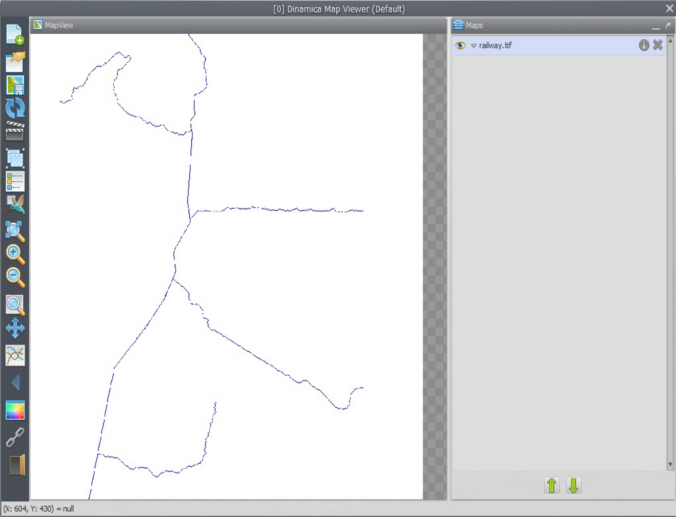Screen dimensions: 676x517
Task: Click the legend list icon
Action: point(15,181)
